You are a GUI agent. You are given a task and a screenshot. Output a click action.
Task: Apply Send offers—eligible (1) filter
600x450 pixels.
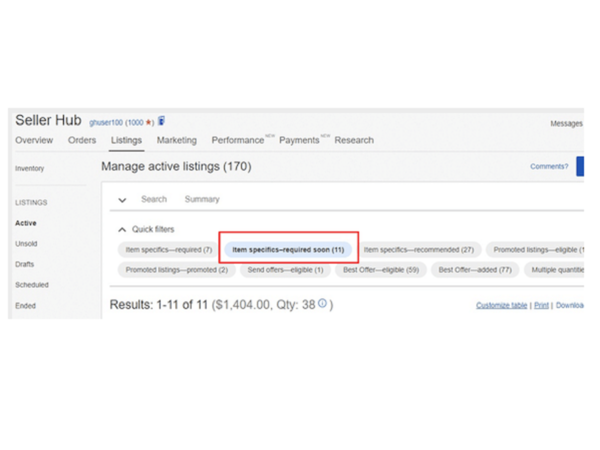285,270
